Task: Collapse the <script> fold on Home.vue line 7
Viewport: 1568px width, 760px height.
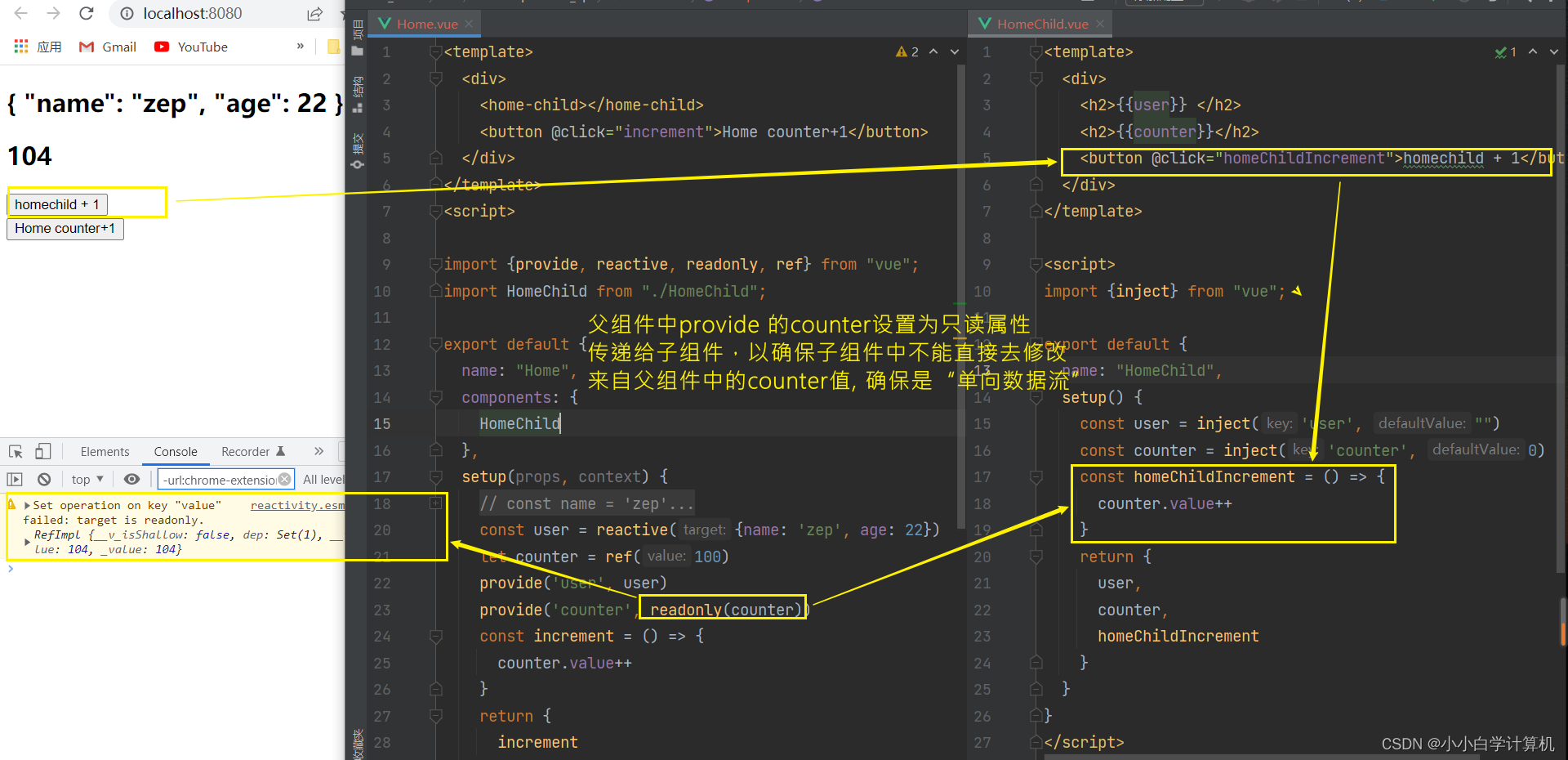Action: pos(436,212)
